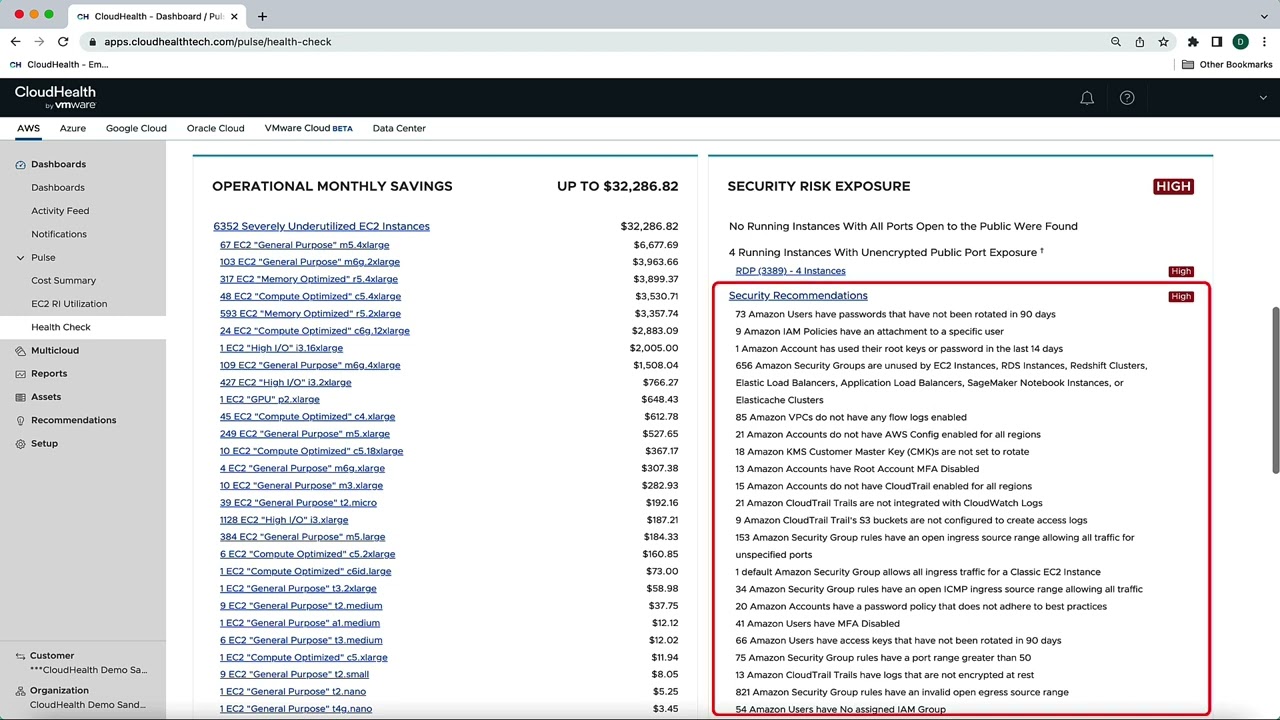Screen dimensions: 1280x720
Task: Collapse the Dashboards sidebar group
Action: pos(58,164)
